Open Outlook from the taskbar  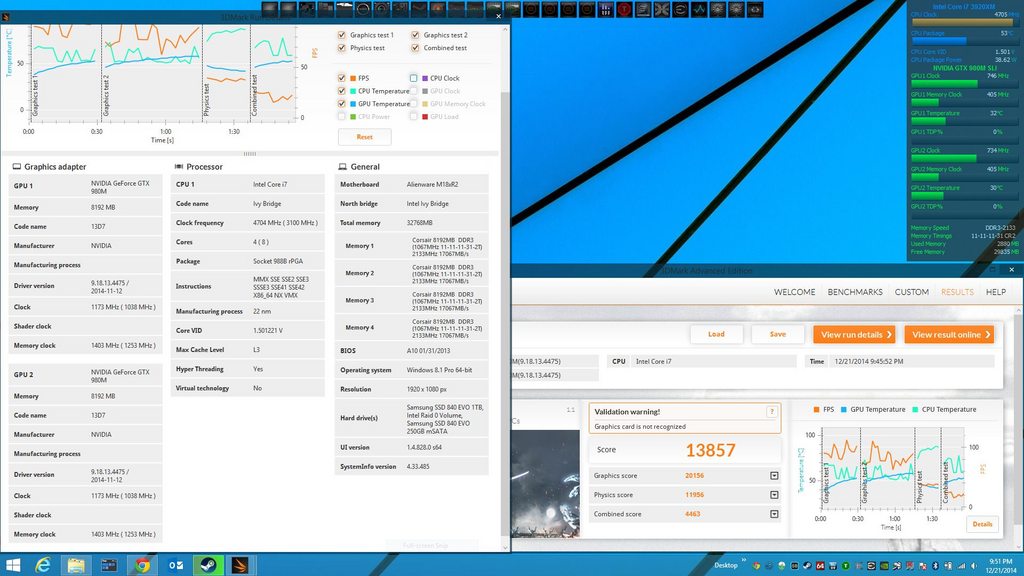pos(175,565)
